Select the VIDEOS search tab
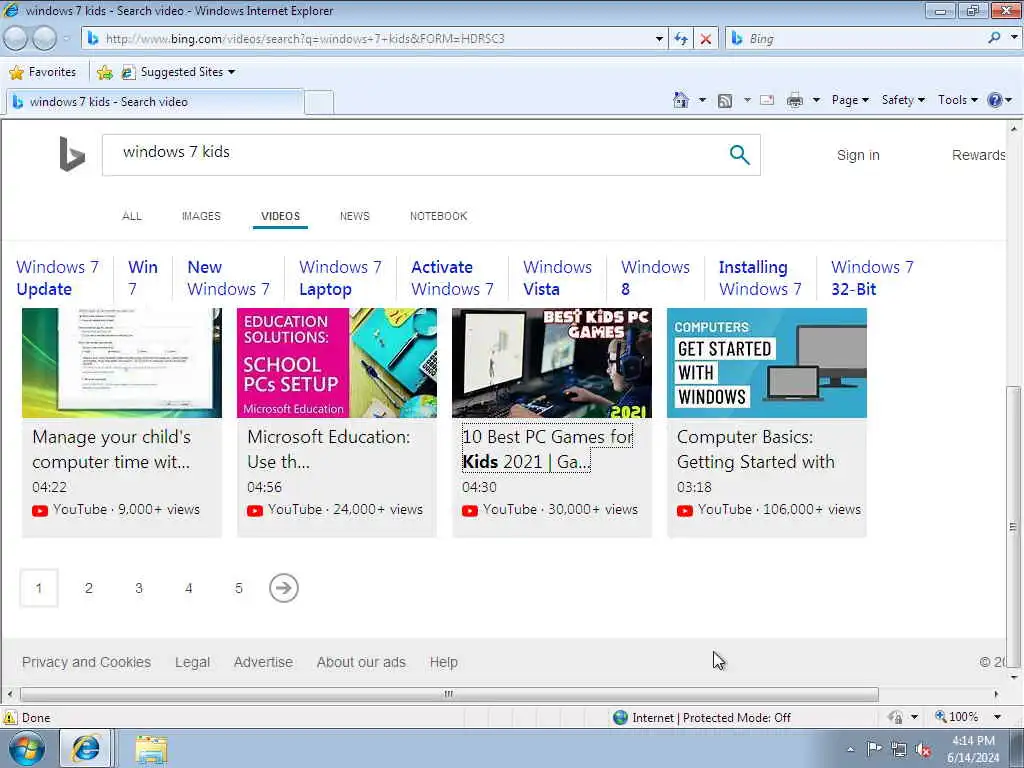Screen dimensions: 1024x768 [x=280, y=216]
